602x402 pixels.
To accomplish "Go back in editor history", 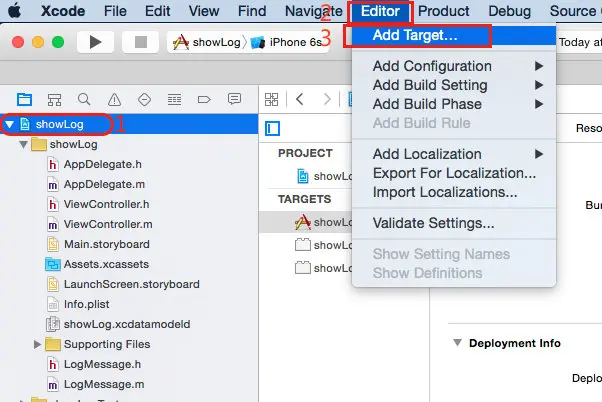I will pos(300,99).
